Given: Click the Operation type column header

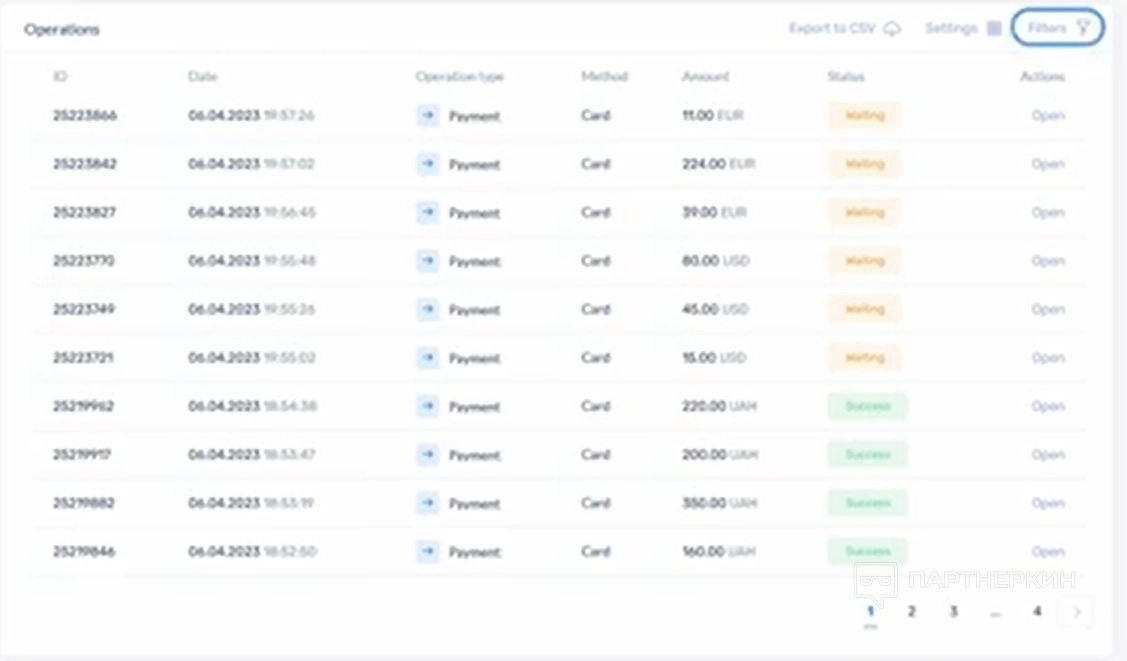Looking at the screenshot, I should pos(459,76).
